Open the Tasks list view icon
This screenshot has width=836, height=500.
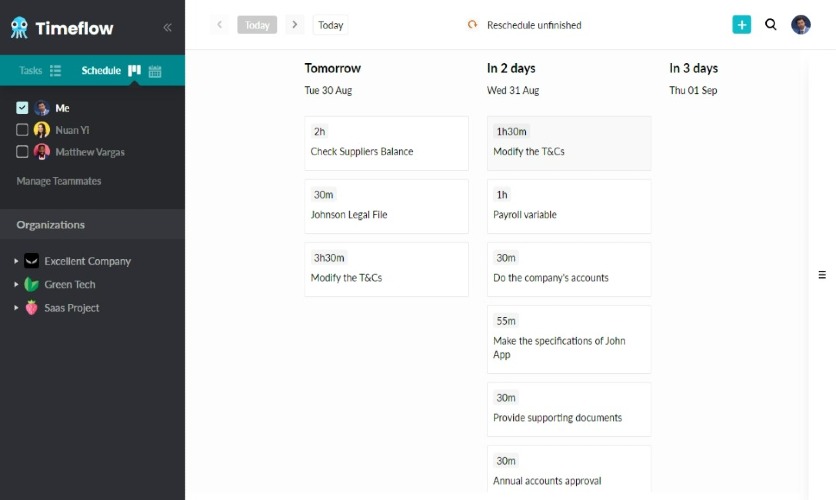click(x=55, y=70)
